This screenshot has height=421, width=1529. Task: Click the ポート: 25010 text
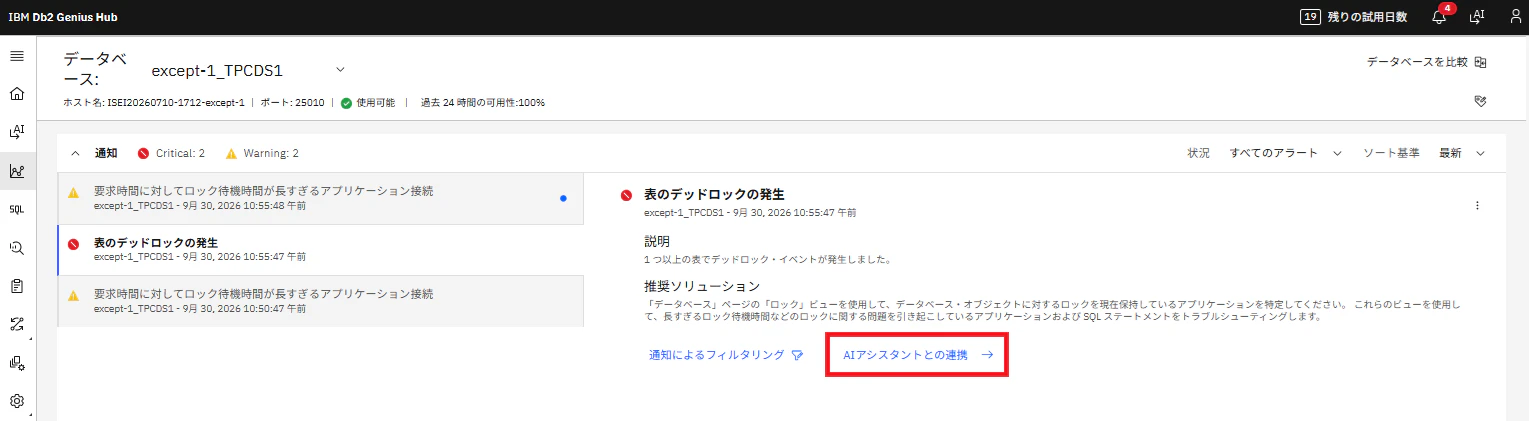coord(292,103)
